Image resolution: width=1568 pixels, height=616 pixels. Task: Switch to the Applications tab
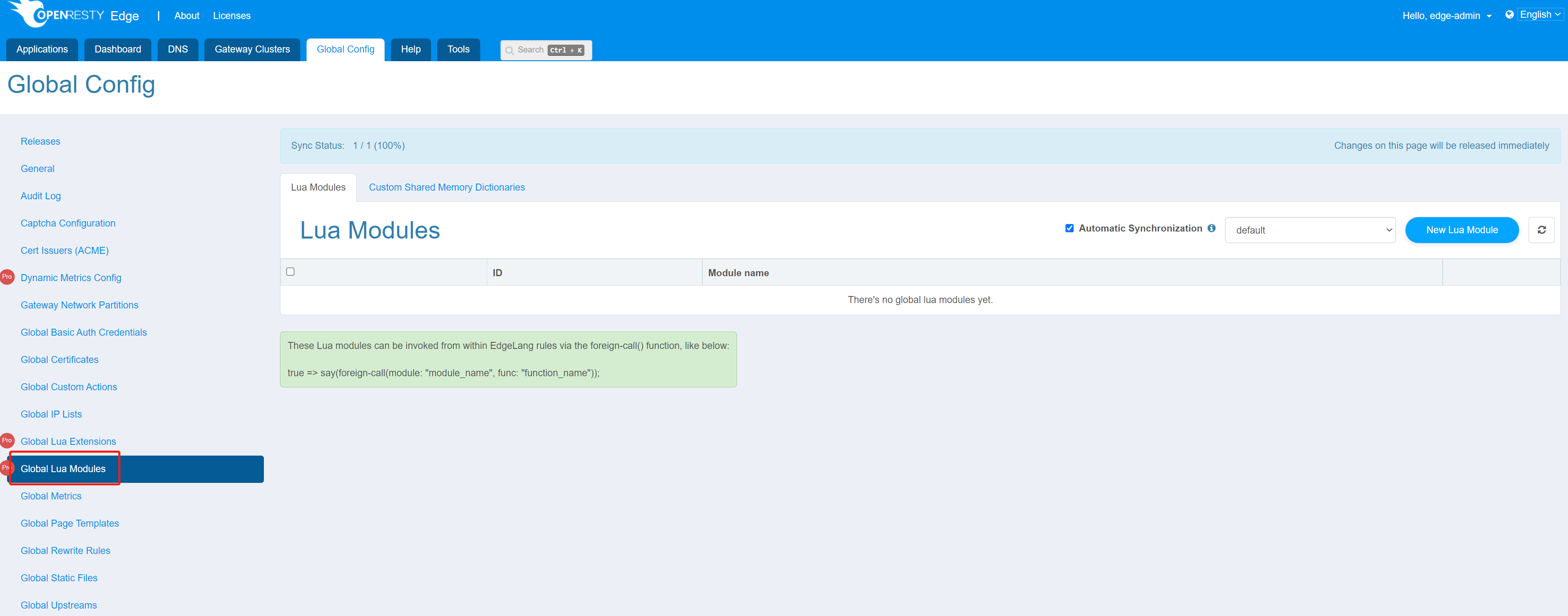[x=42, y=49]
